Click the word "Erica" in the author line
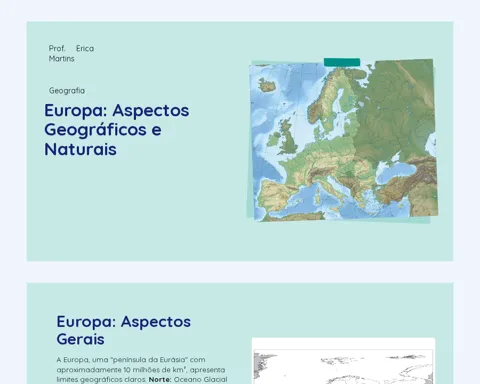Screen dimensions: 480x384 pos(85,48)
